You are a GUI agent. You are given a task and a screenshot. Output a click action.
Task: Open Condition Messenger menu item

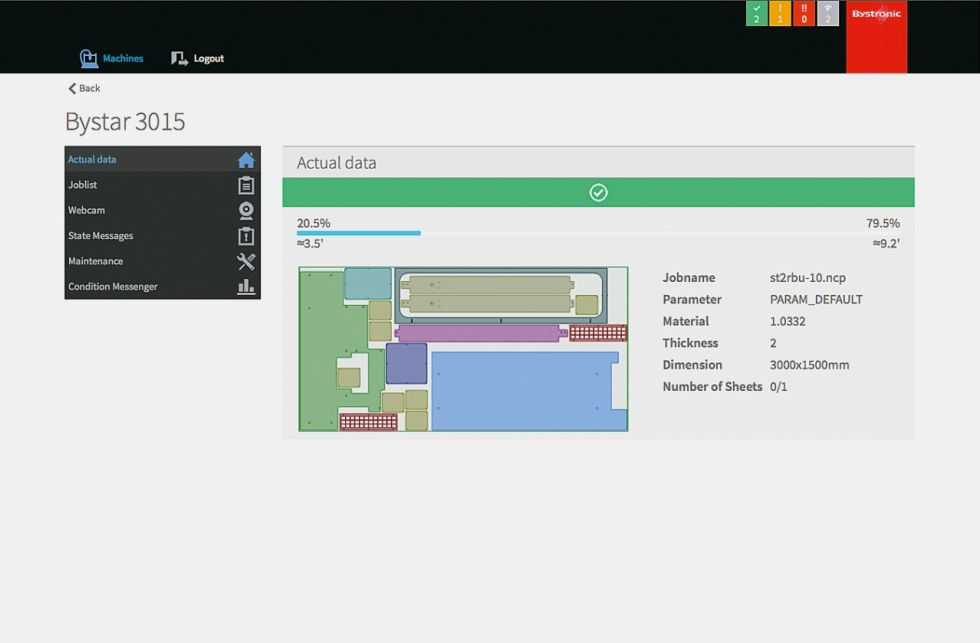pyautogui.click(x=162, y=286)
